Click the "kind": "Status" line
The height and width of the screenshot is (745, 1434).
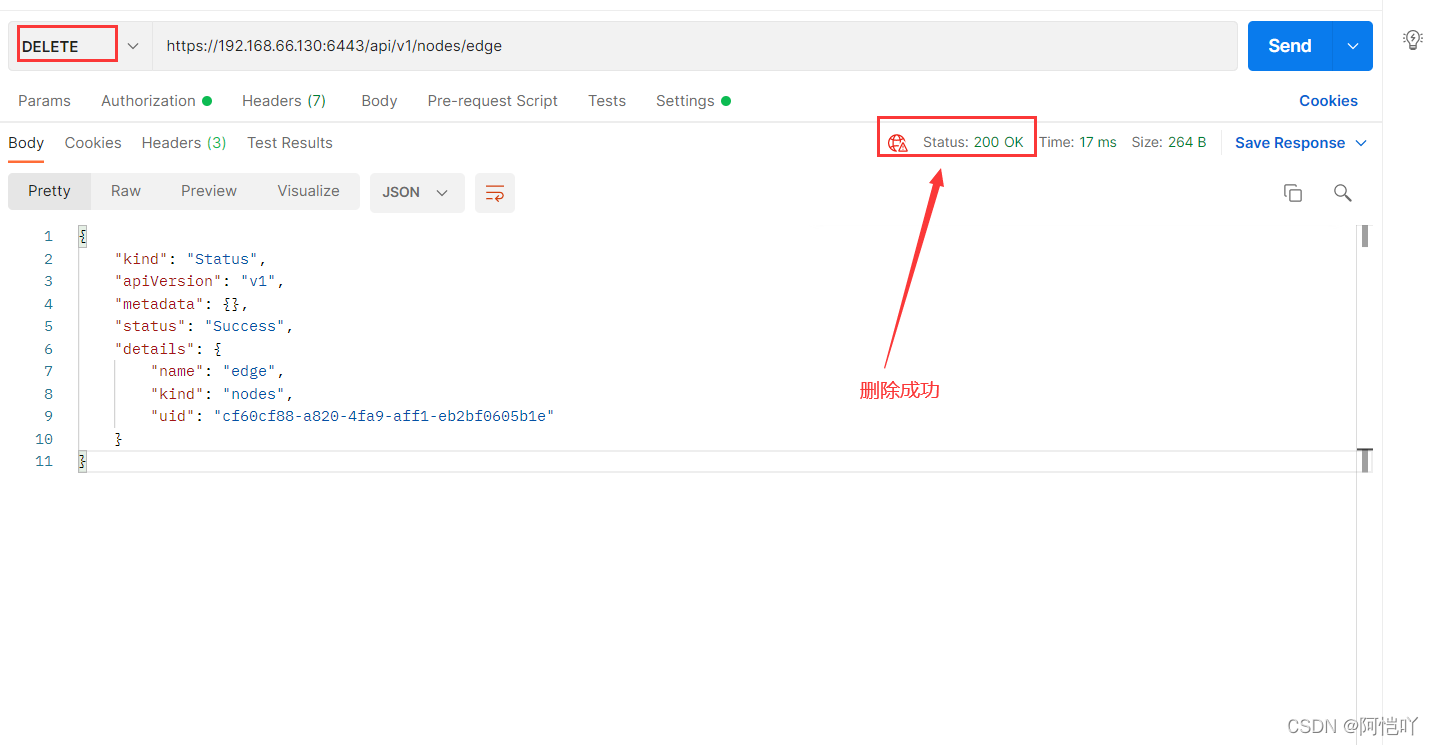point(190,259)
